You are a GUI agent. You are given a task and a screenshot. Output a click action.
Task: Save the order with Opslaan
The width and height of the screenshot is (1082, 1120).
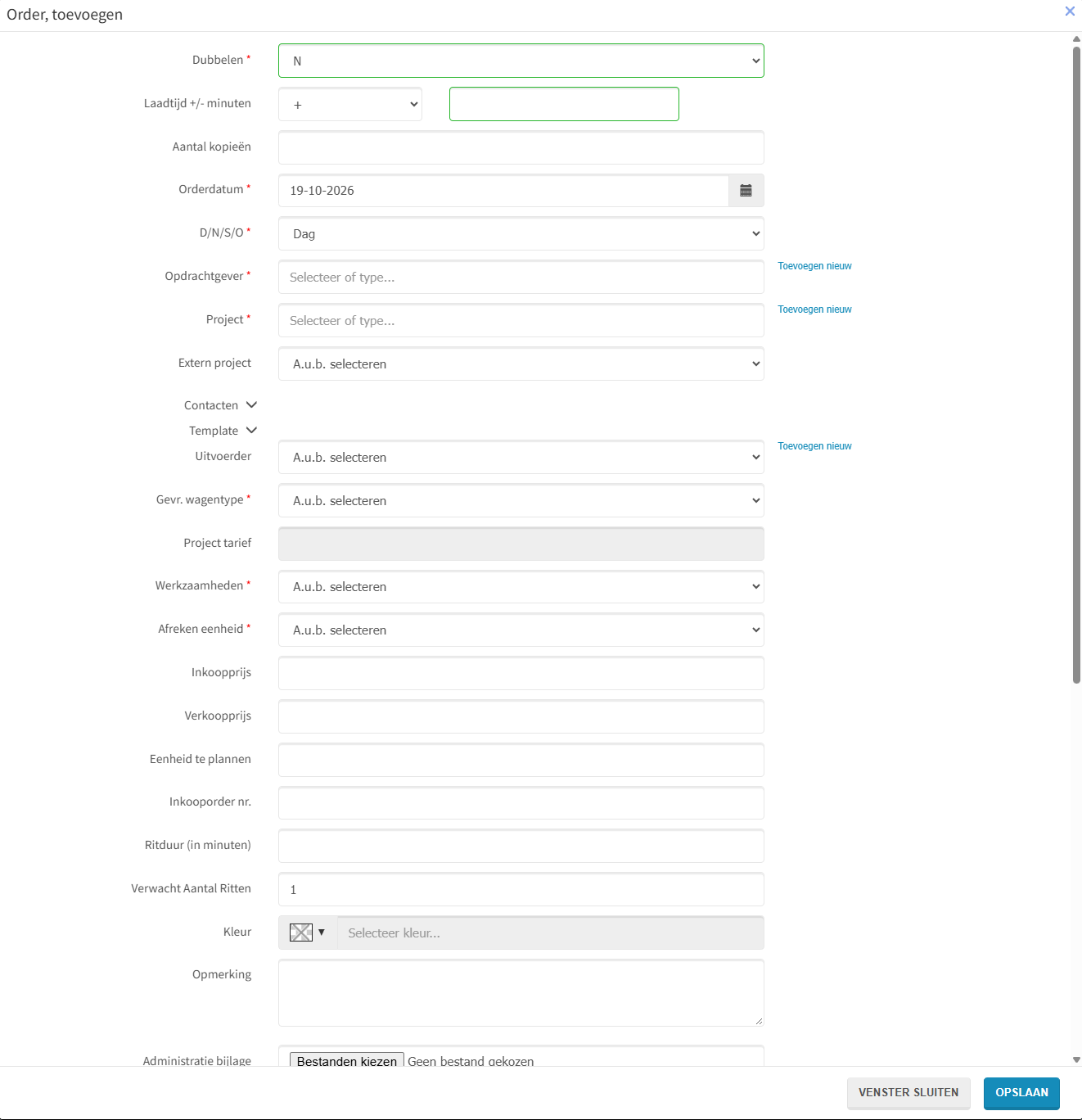tap(1021, 1093)
